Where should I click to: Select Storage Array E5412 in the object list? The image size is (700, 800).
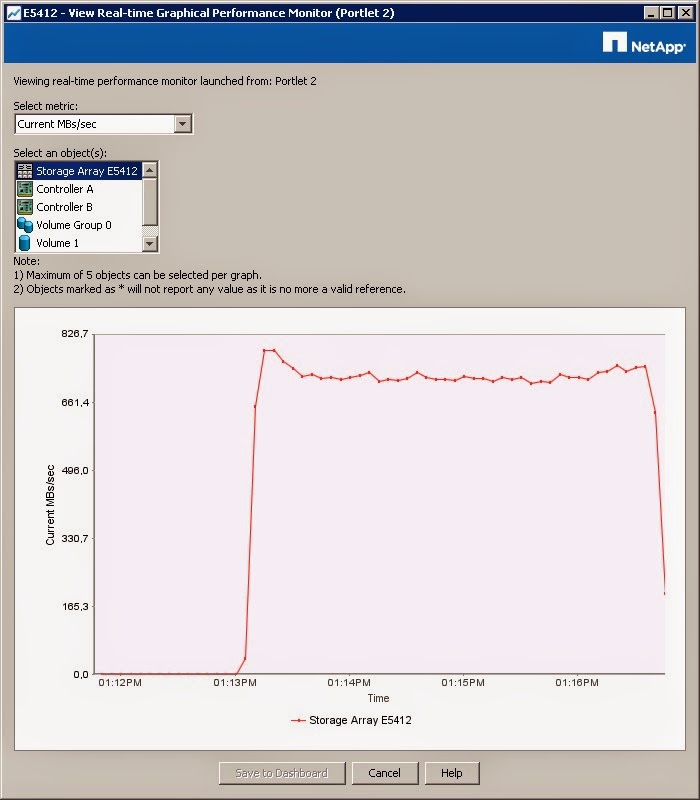(79, 171)
